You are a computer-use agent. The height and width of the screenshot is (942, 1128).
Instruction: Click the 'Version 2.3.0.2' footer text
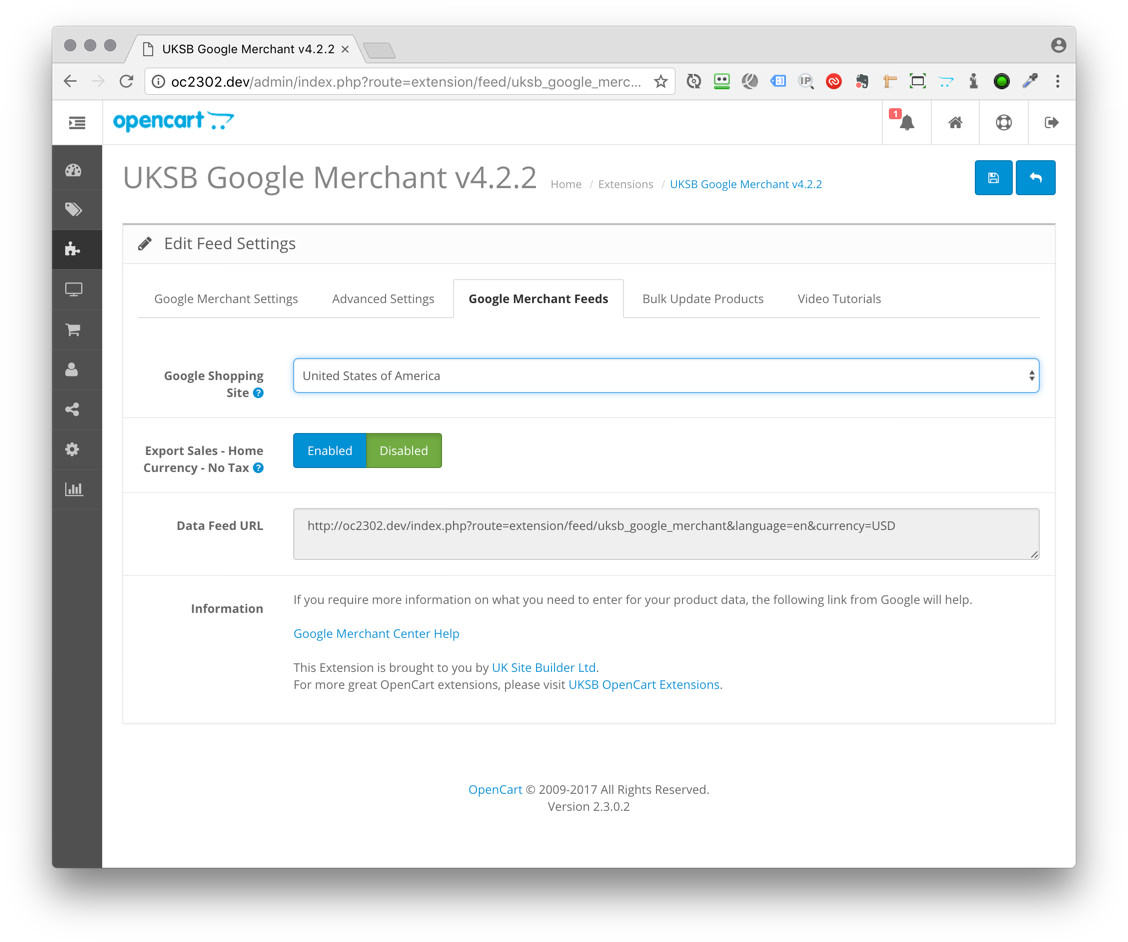[x=588, y=807]
